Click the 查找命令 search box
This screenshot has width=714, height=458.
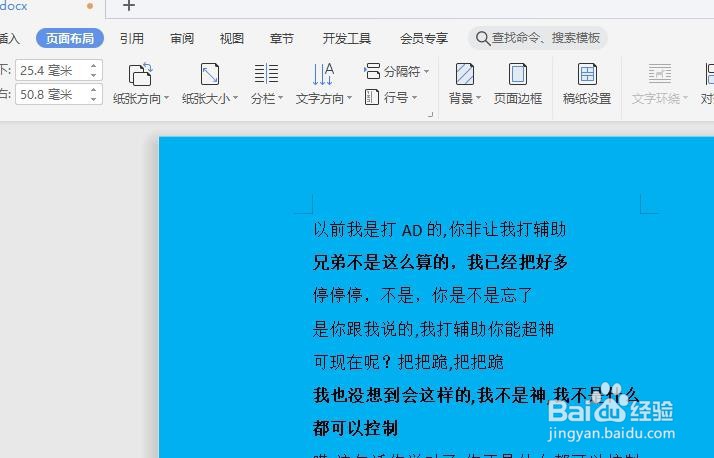pyautogui.click(x=538, y=38)
